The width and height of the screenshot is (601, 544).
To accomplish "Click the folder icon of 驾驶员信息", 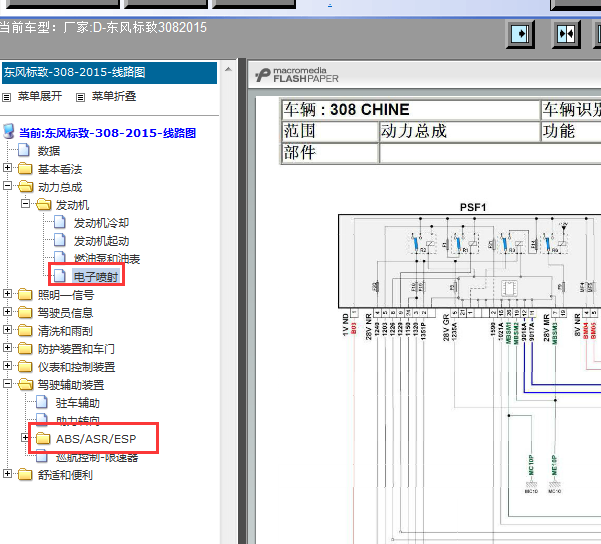I will point(25,312).
